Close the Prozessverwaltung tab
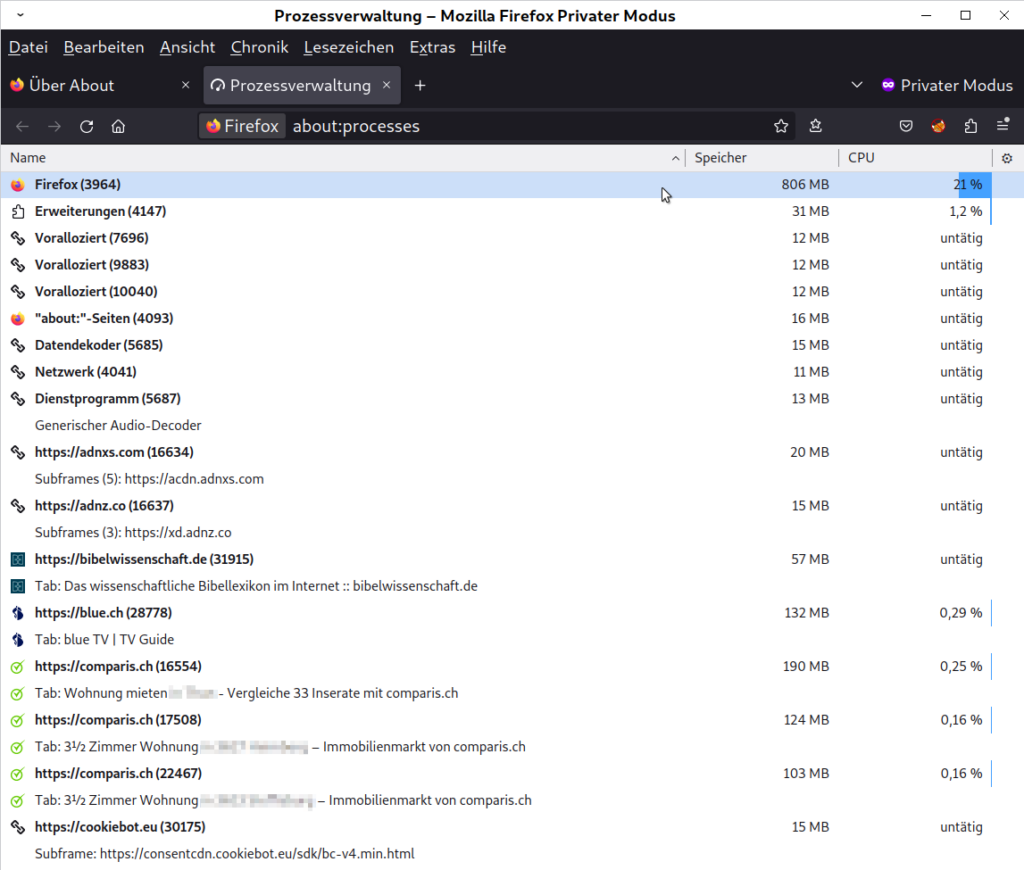Screen dimensions: 1024x870 [387, 86]
